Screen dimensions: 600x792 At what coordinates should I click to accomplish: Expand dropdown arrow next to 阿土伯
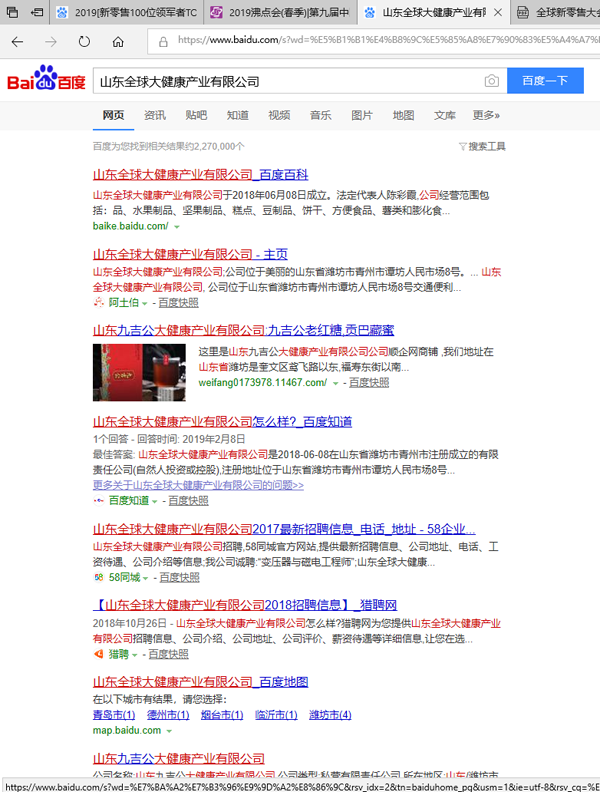pyautogui.click(x=145, y=304)
